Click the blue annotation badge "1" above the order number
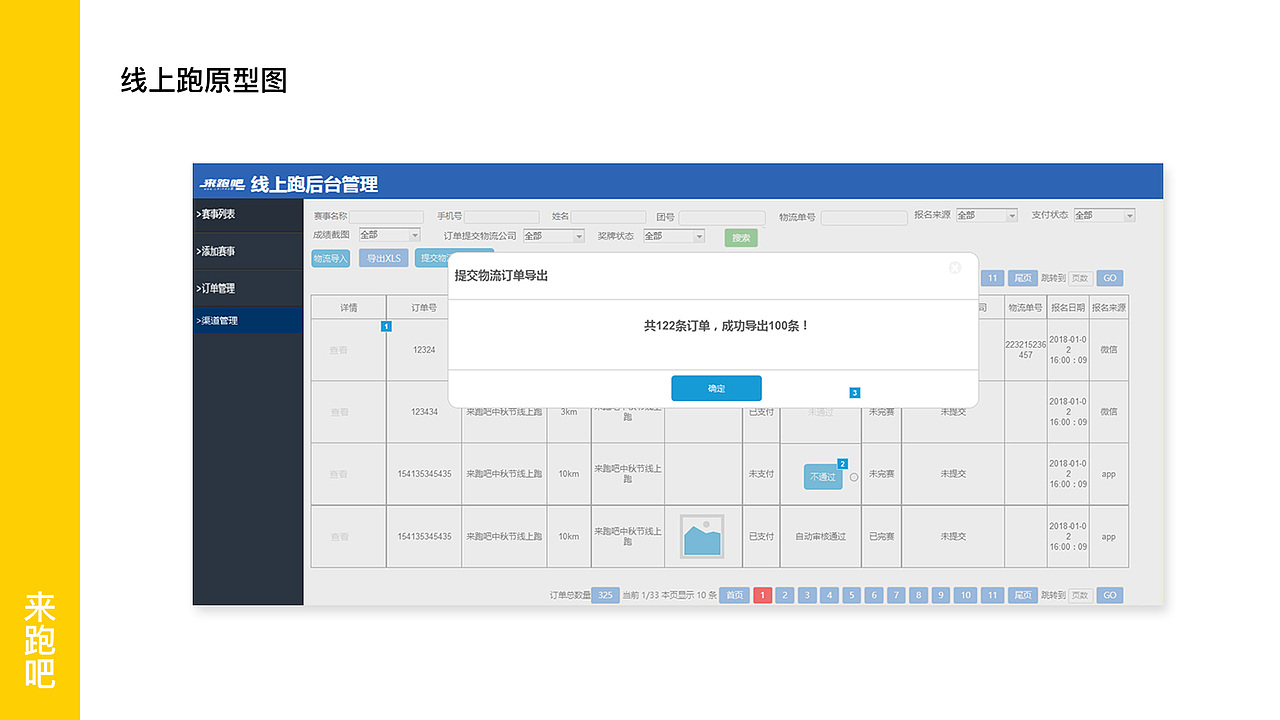Image resolution: width=1280 pixels, height=720 pixels. coord(387,326)
